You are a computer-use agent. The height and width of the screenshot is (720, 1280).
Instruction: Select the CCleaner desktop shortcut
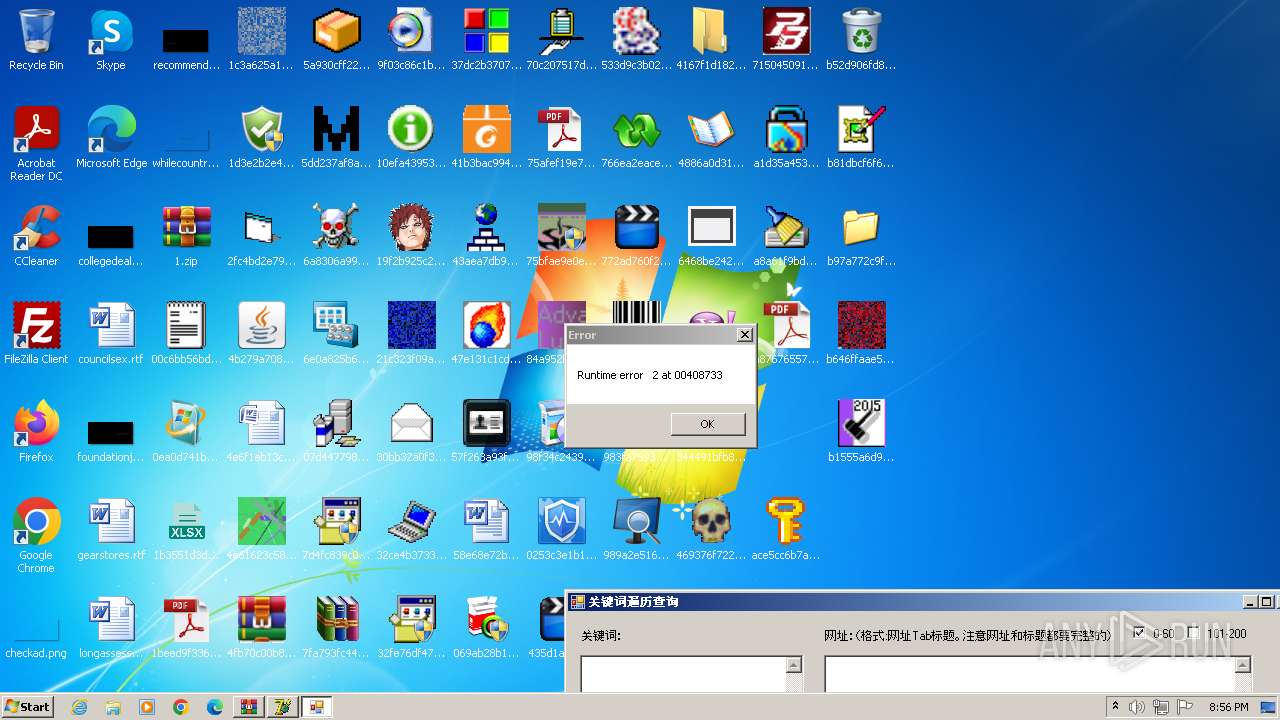36,236
